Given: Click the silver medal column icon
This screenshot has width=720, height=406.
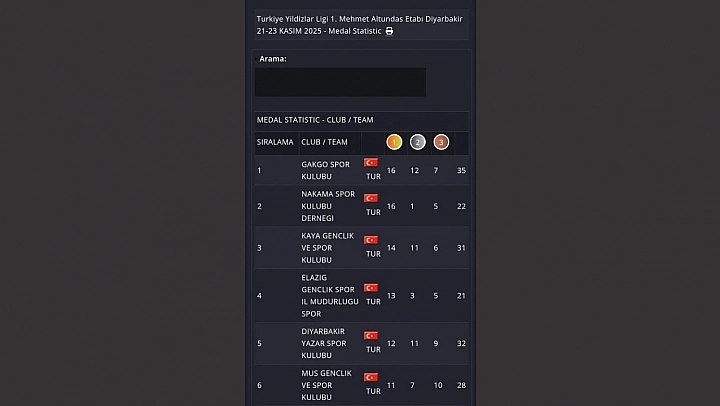Looking at the screenshot, I should (418, 142).
